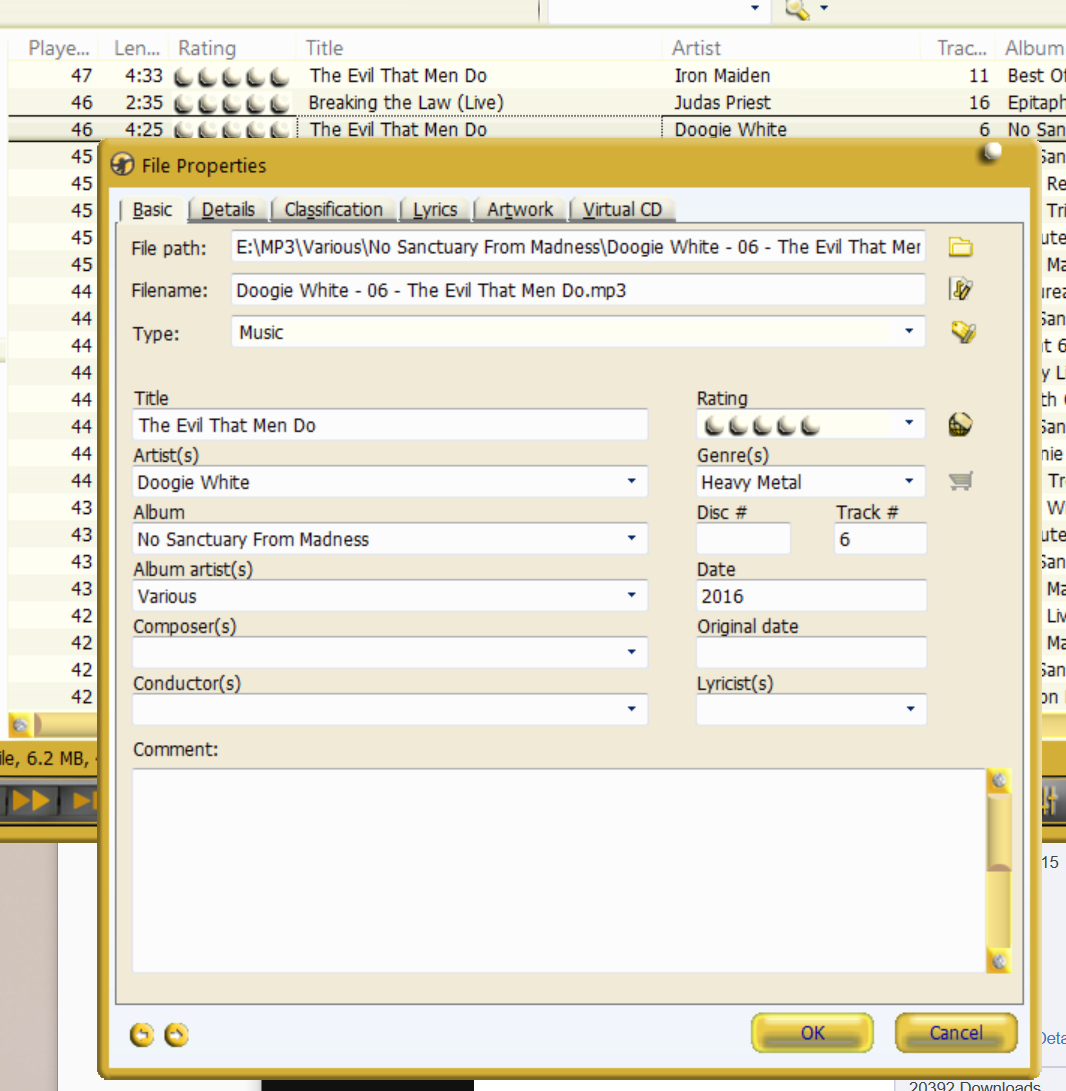Screen dimensions: 1066x1091
Task: Click the magnifier search icon in toolbar
Action: click(x=797, y=10)
